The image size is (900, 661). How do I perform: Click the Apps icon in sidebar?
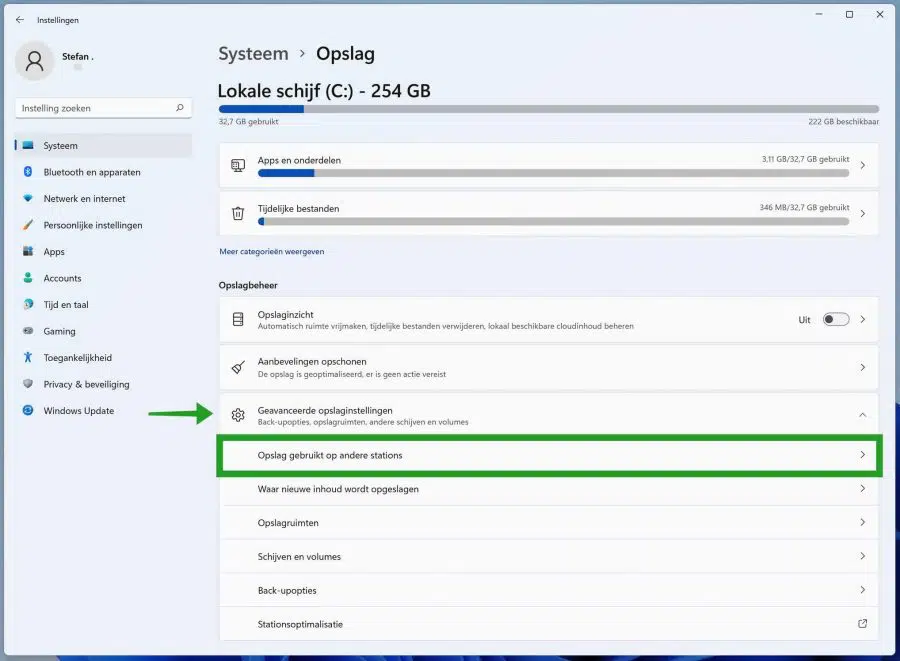click(x=28, y=251)
